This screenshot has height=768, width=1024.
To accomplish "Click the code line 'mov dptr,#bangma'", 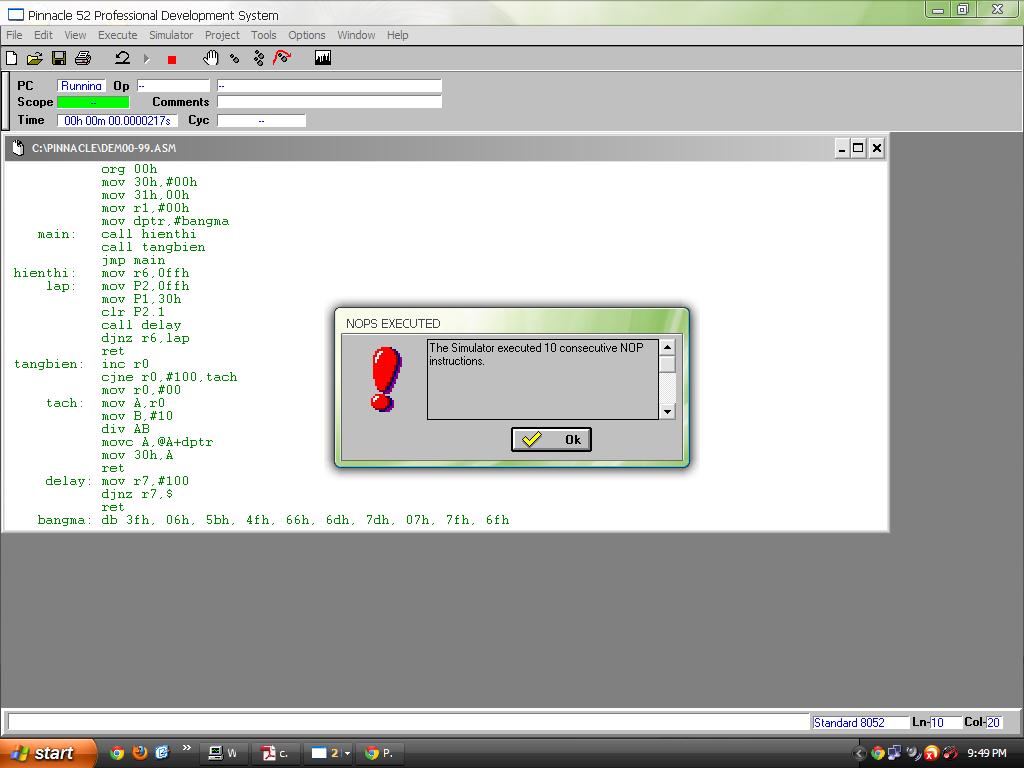I will click(x=165, y=221).
